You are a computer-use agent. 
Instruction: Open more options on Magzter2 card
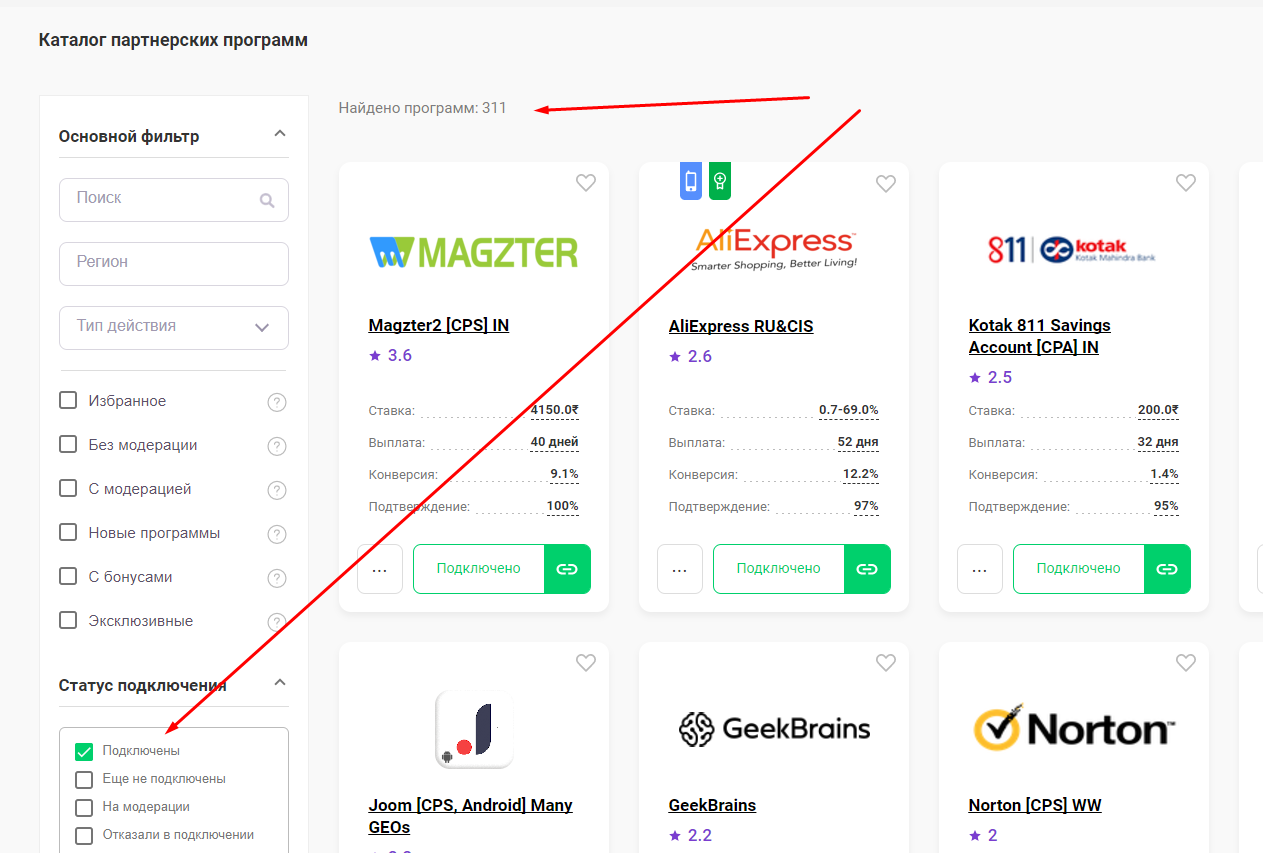click(380, 569)
